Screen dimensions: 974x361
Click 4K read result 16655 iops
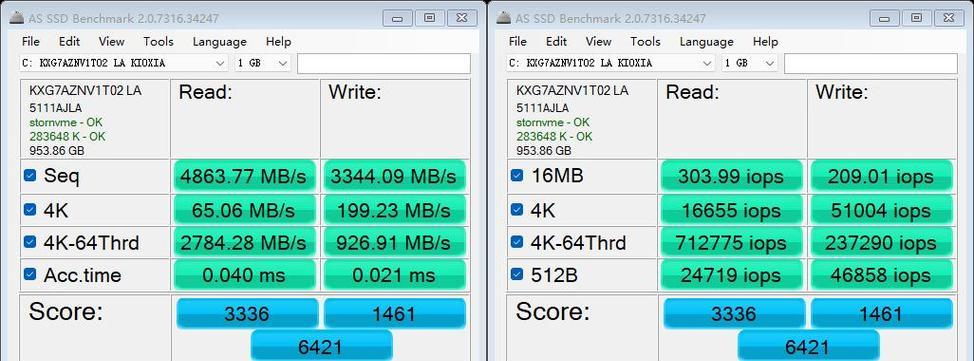pos(731,209)
